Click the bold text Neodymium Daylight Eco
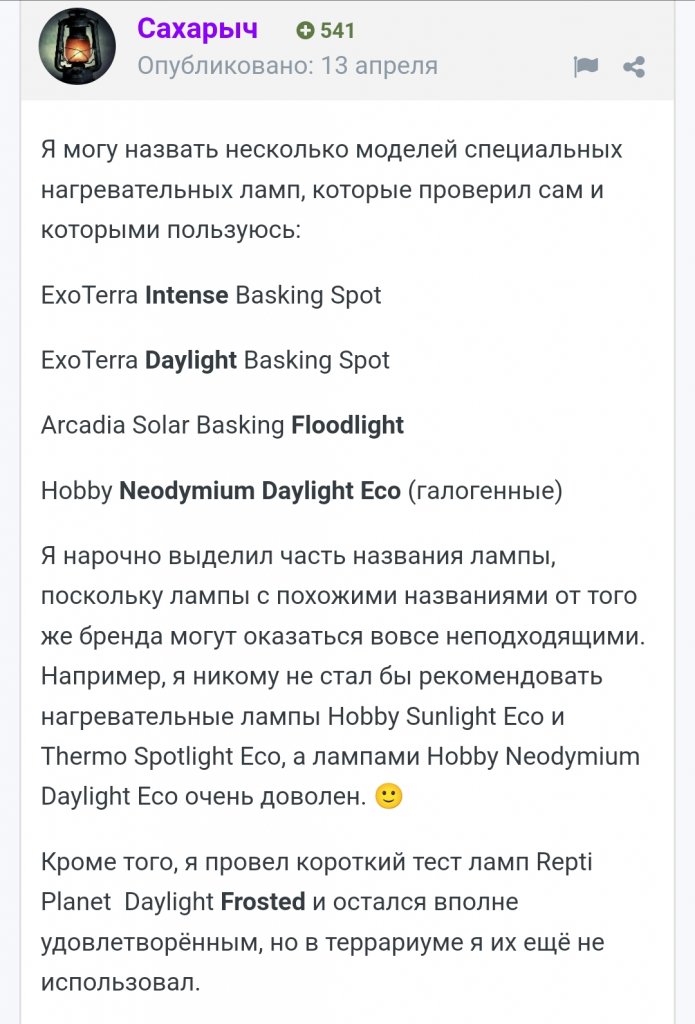695x1024 pixels. coord(260,490)
